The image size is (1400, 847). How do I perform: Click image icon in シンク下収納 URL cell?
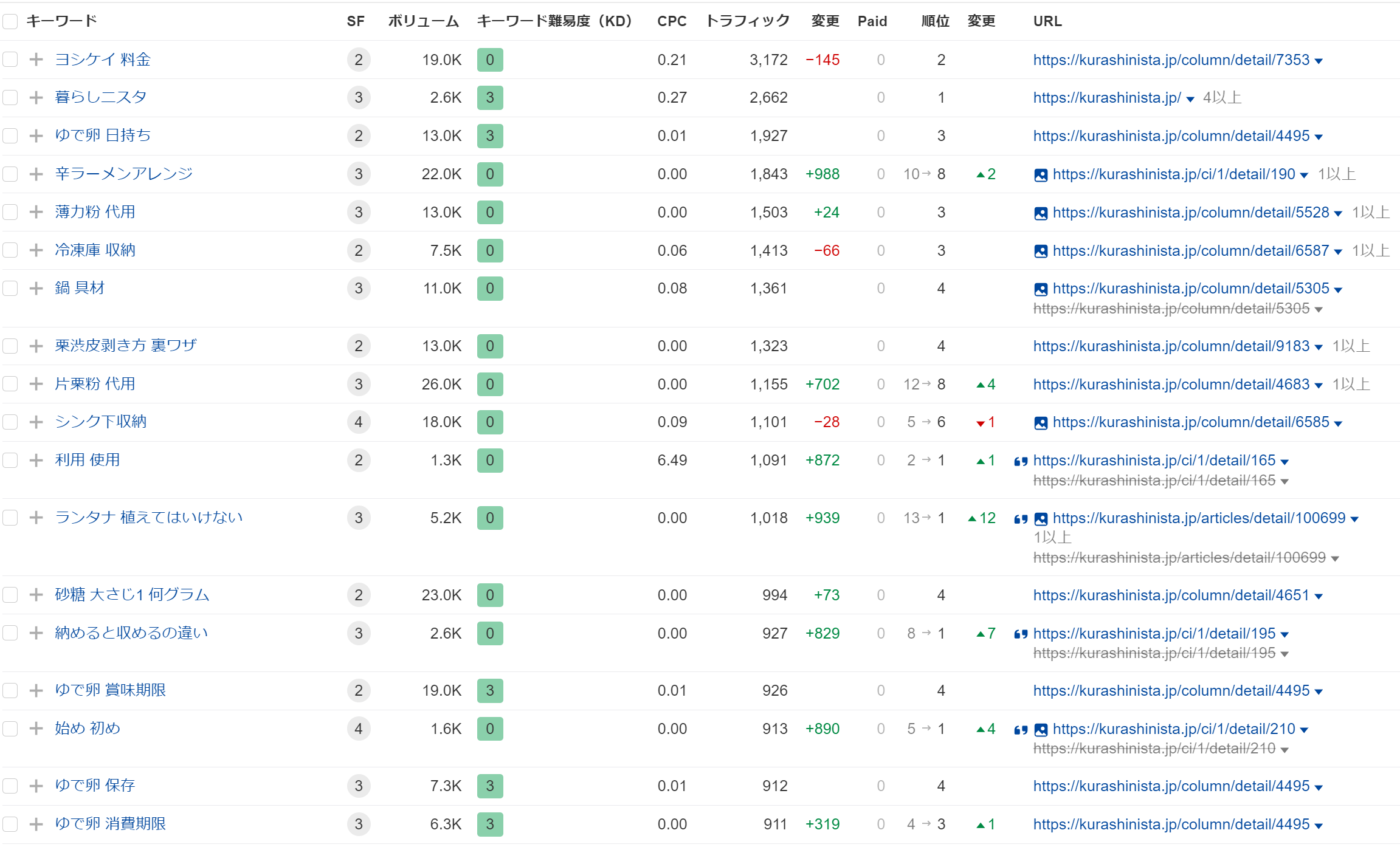pyautogui.click(x=1041, y=423)
